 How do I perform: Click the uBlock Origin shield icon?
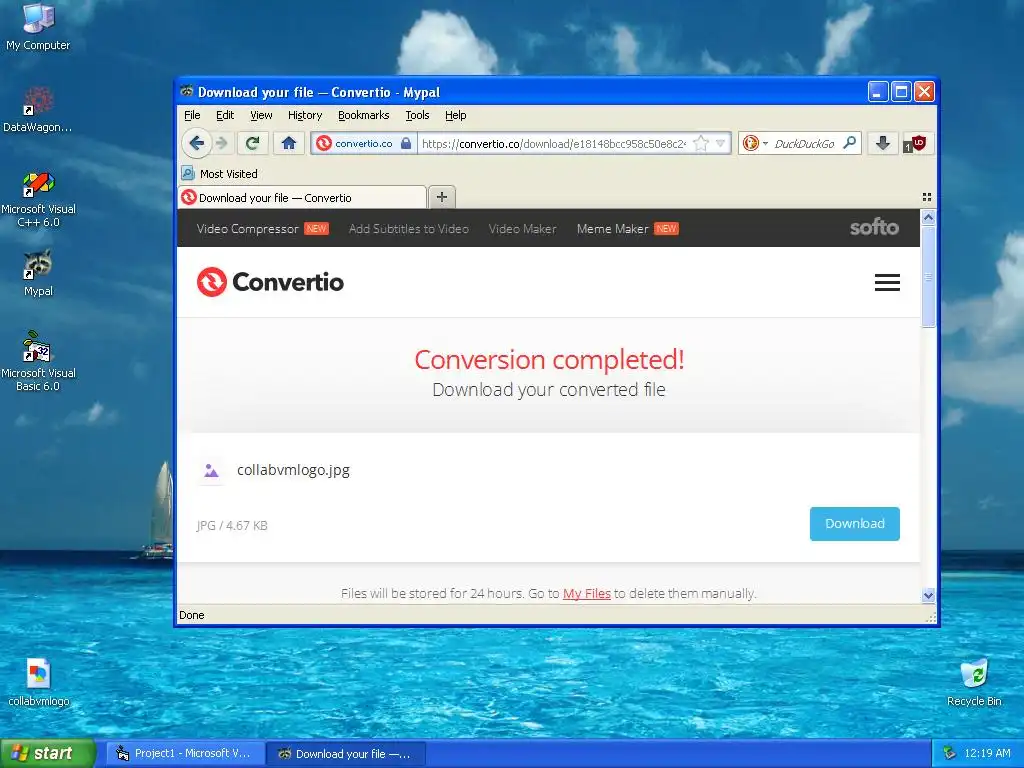tap(916, 143)
